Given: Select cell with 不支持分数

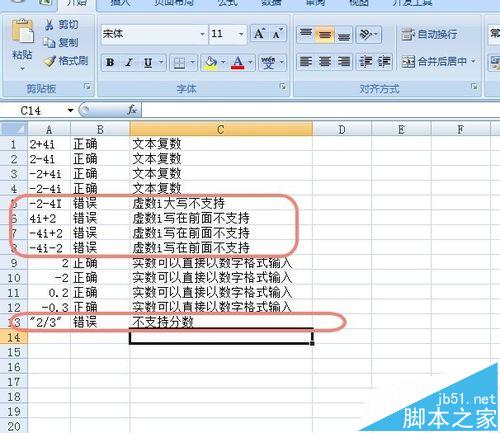Looking at the screenshot, I should 221,322.
